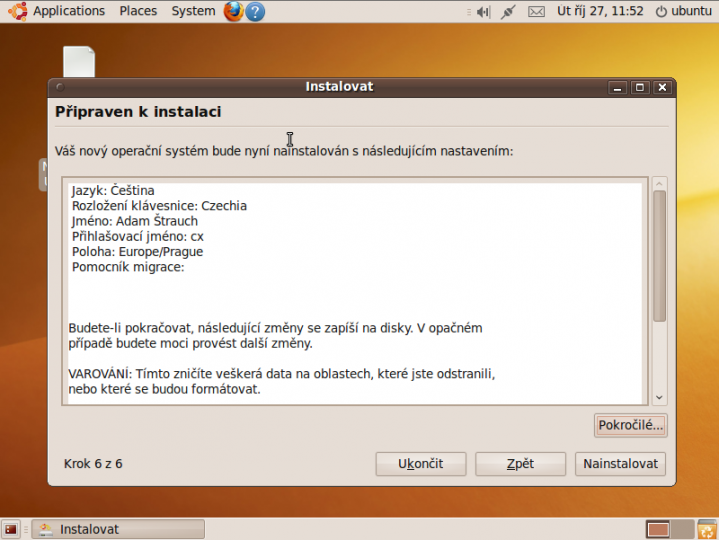Screen dimensions: 719x540
Task: Select the document file icon on the desktop
Action: point(79,61)
